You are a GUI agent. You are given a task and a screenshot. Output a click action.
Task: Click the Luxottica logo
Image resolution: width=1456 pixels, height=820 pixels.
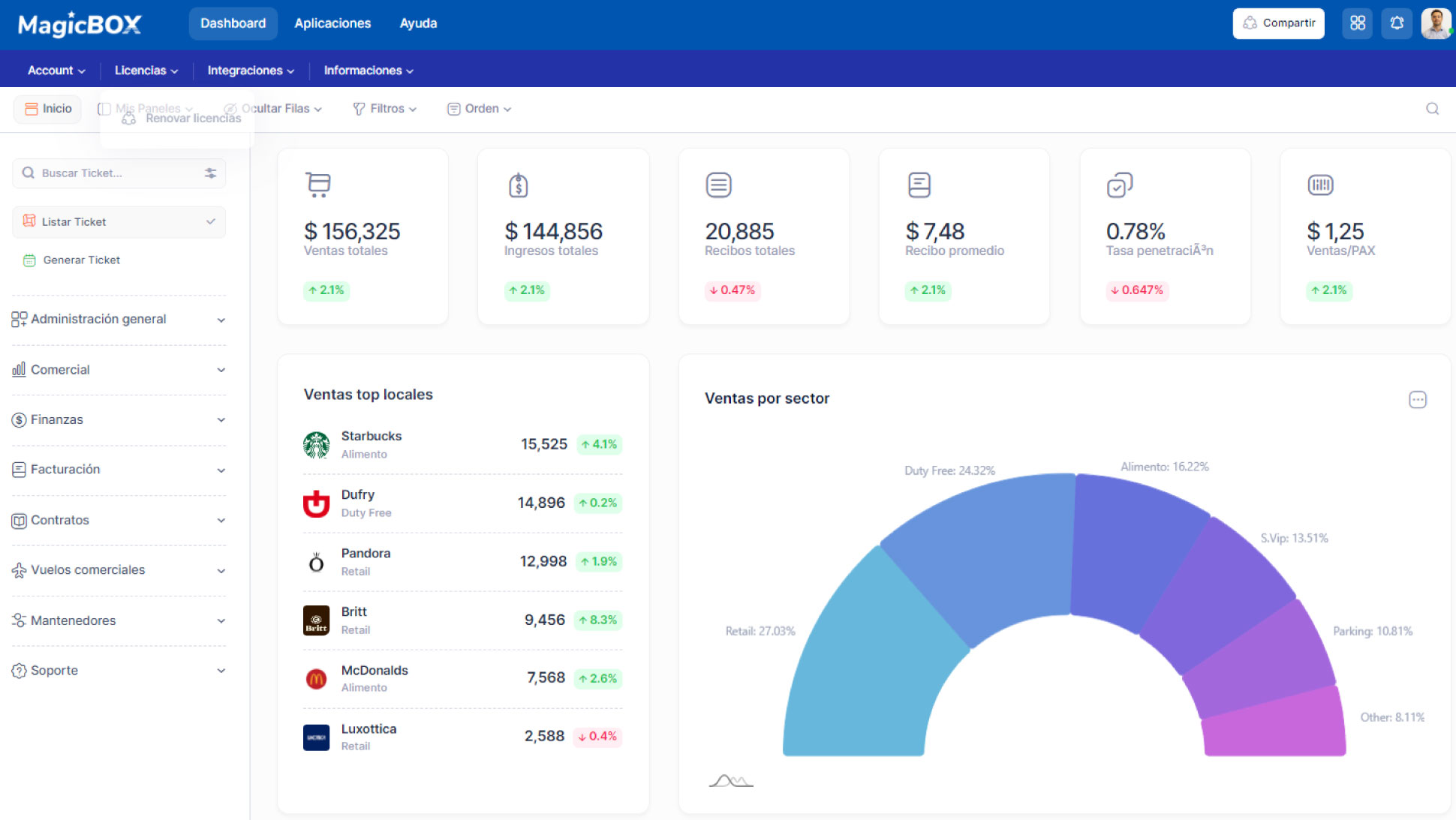tap(316, 737)
